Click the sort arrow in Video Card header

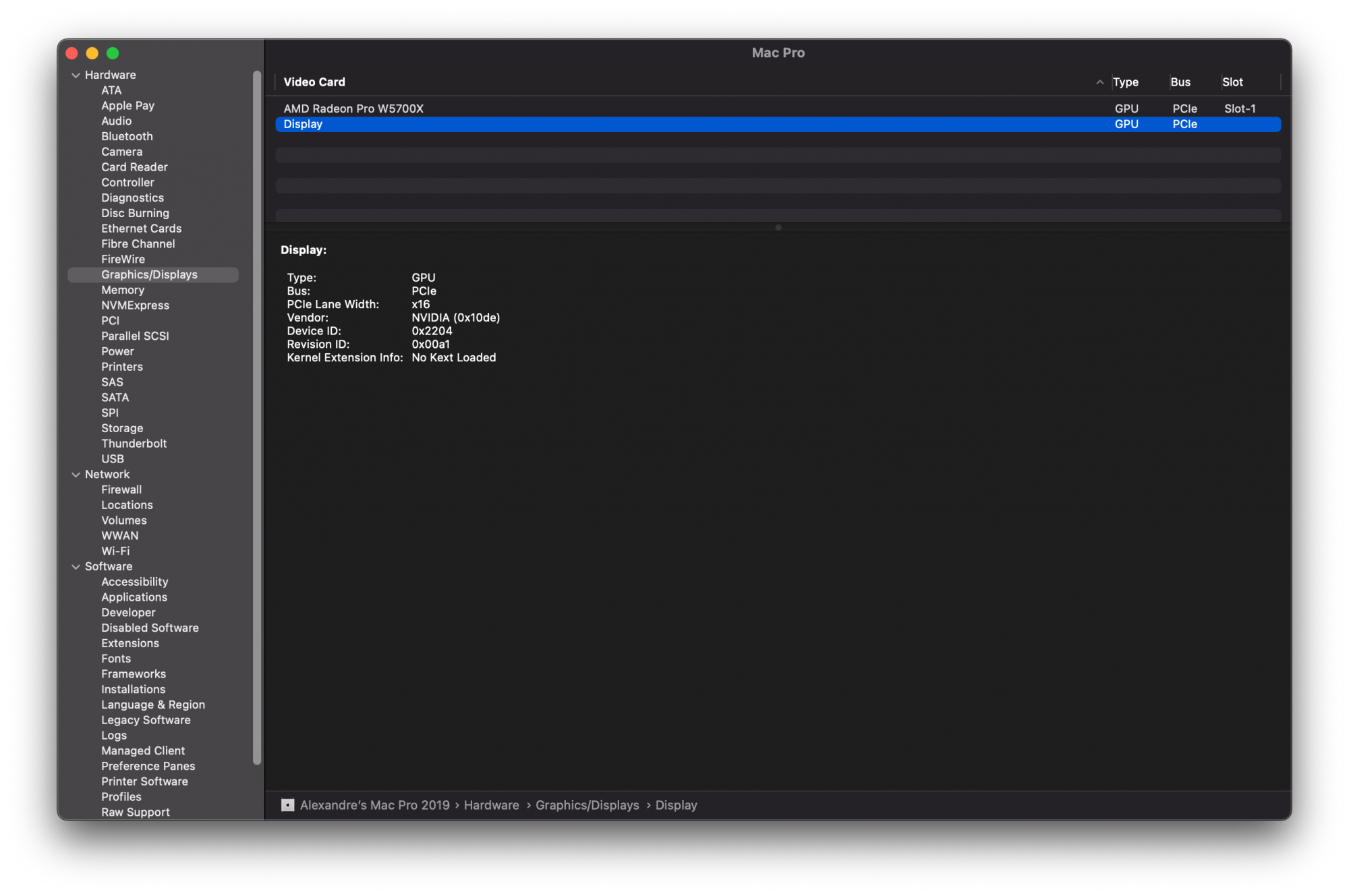1099,82
